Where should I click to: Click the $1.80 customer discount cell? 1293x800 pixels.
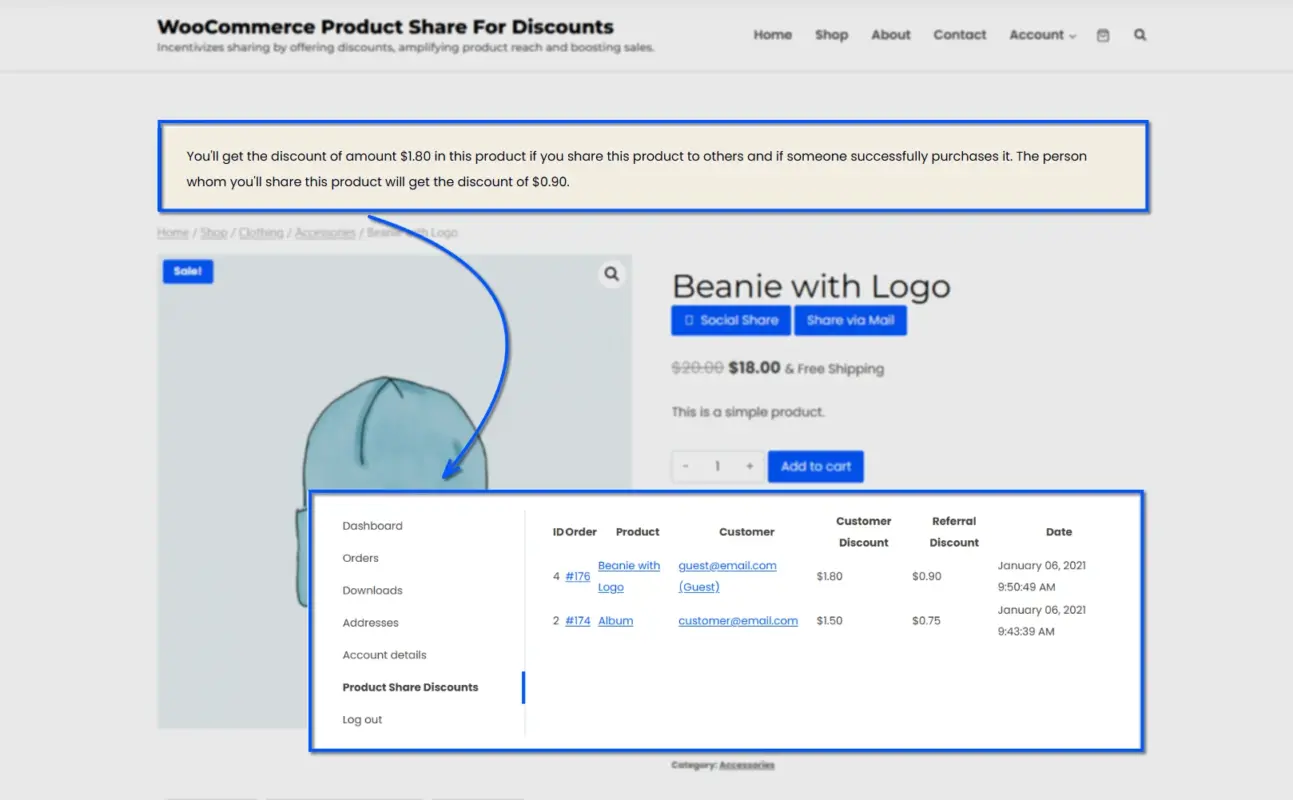click(x=829, y=576)
